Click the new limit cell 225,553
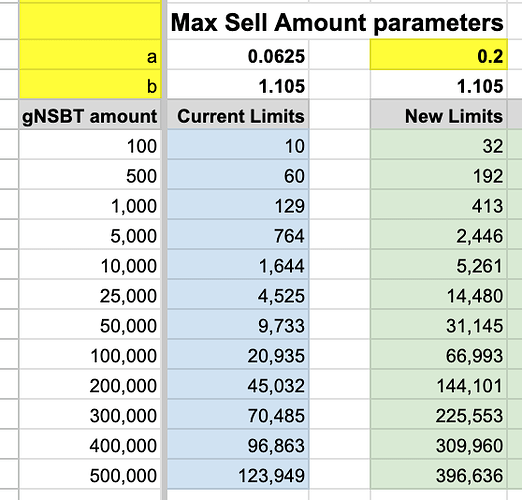This screenshot has height=500, width=522. (x=439, y=414)
